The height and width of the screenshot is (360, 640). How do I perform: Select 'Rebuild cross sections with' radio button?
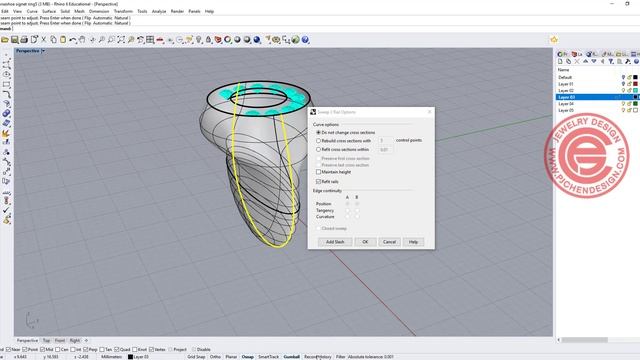coord(318,141)
